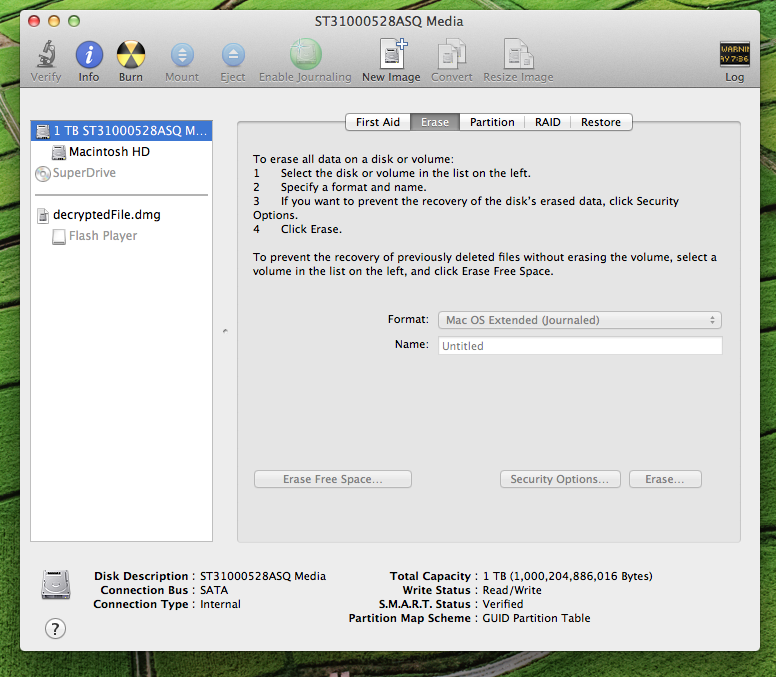Open disk Info from toolbar
This screenshot has height=677, width=776.
click(89, 54)
